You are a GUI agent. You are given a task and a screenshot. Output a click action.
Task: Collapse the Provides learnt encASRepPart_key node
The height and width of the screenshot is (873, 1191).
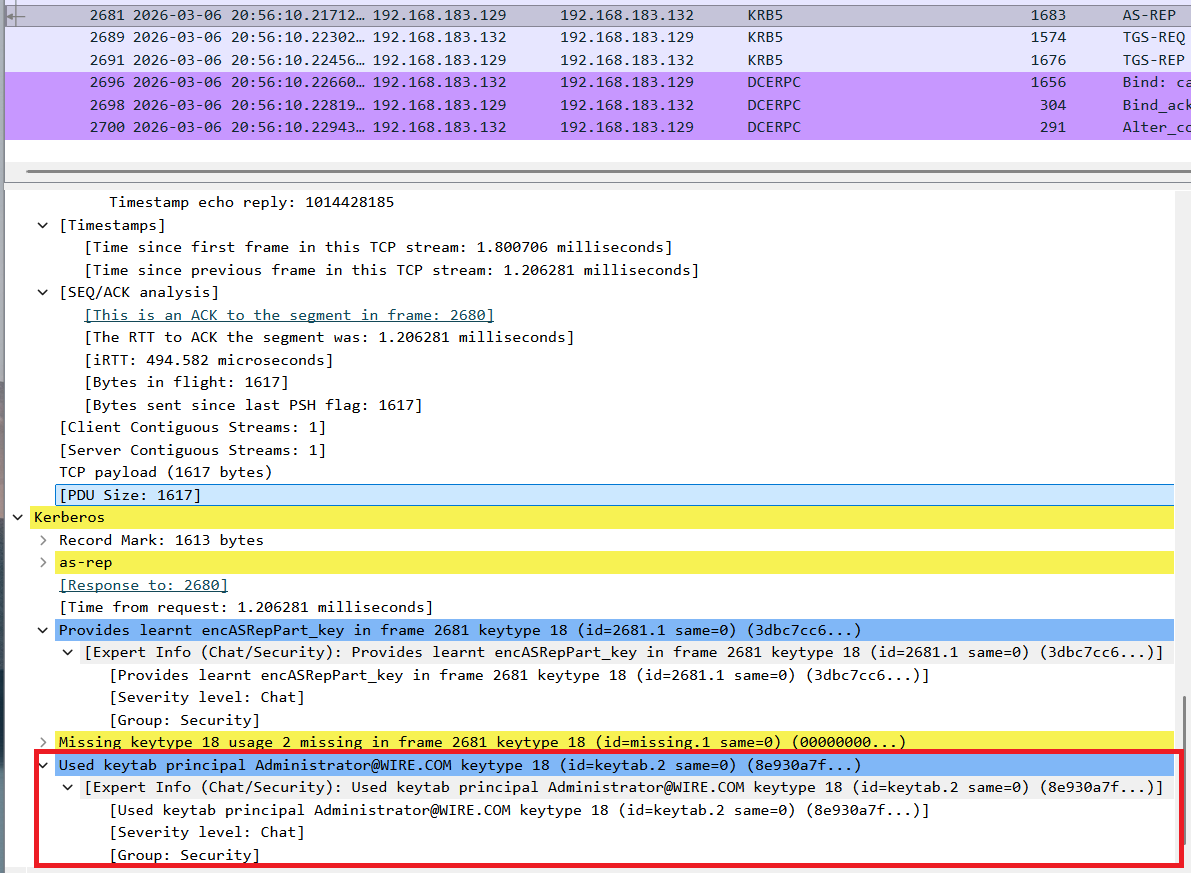pyautogui.click(x=43, y=630)
